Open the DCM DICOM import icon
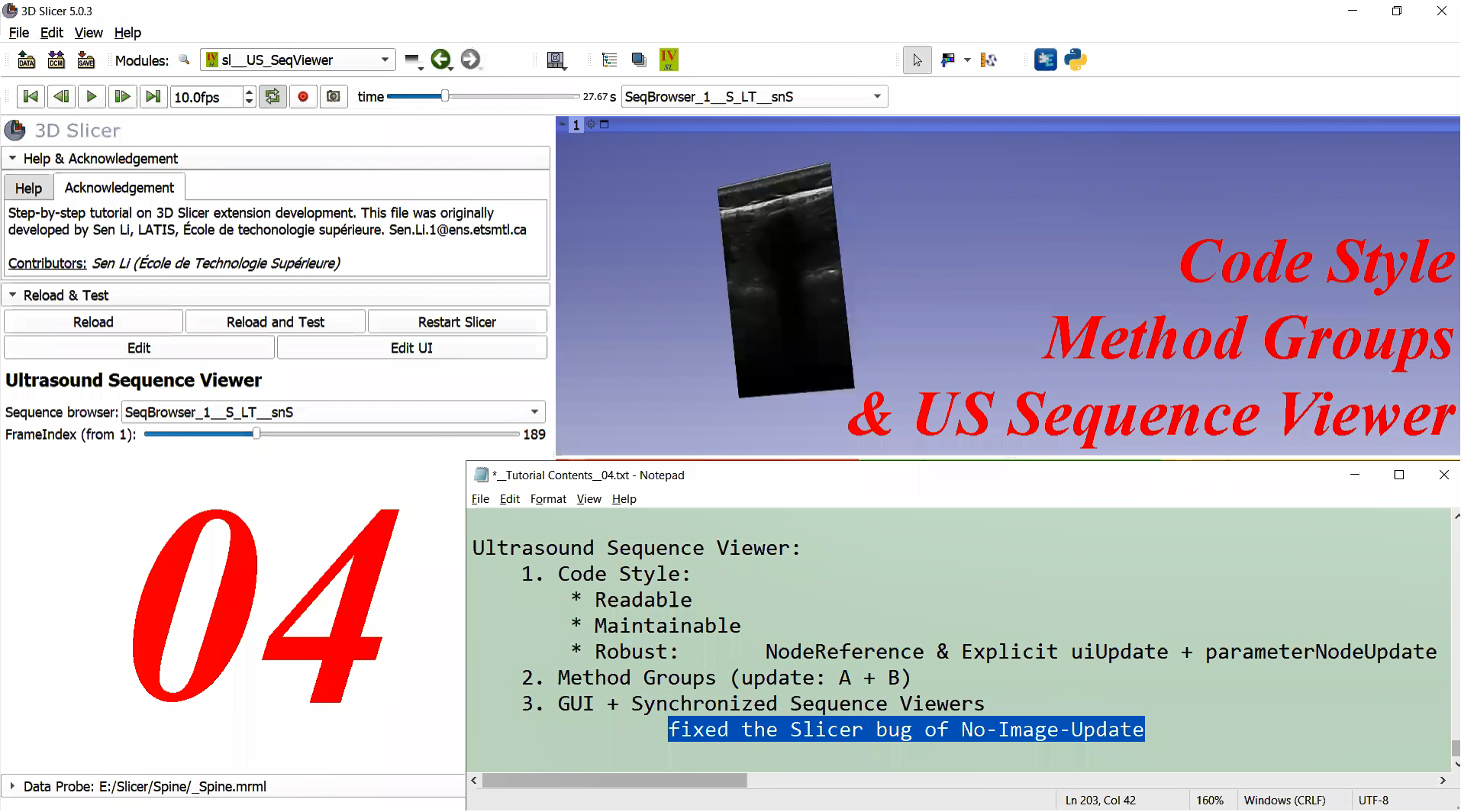Viewport: 1461px width, 812px height. [56, 60]
